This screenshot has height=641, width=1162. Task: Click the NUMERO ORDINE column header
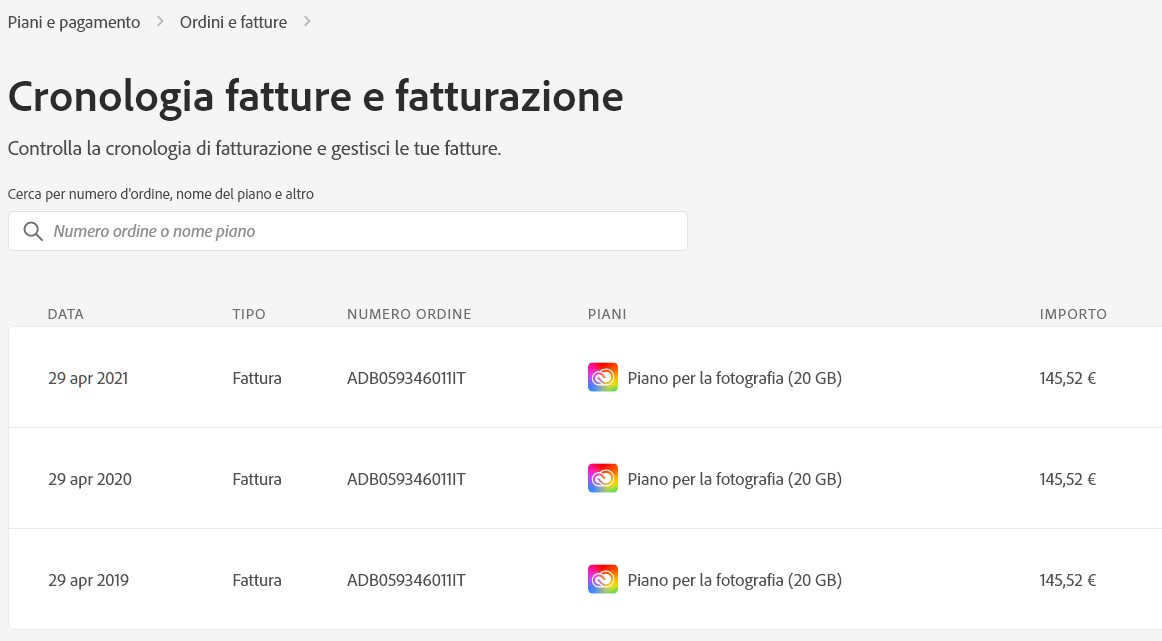click(409, 314)
